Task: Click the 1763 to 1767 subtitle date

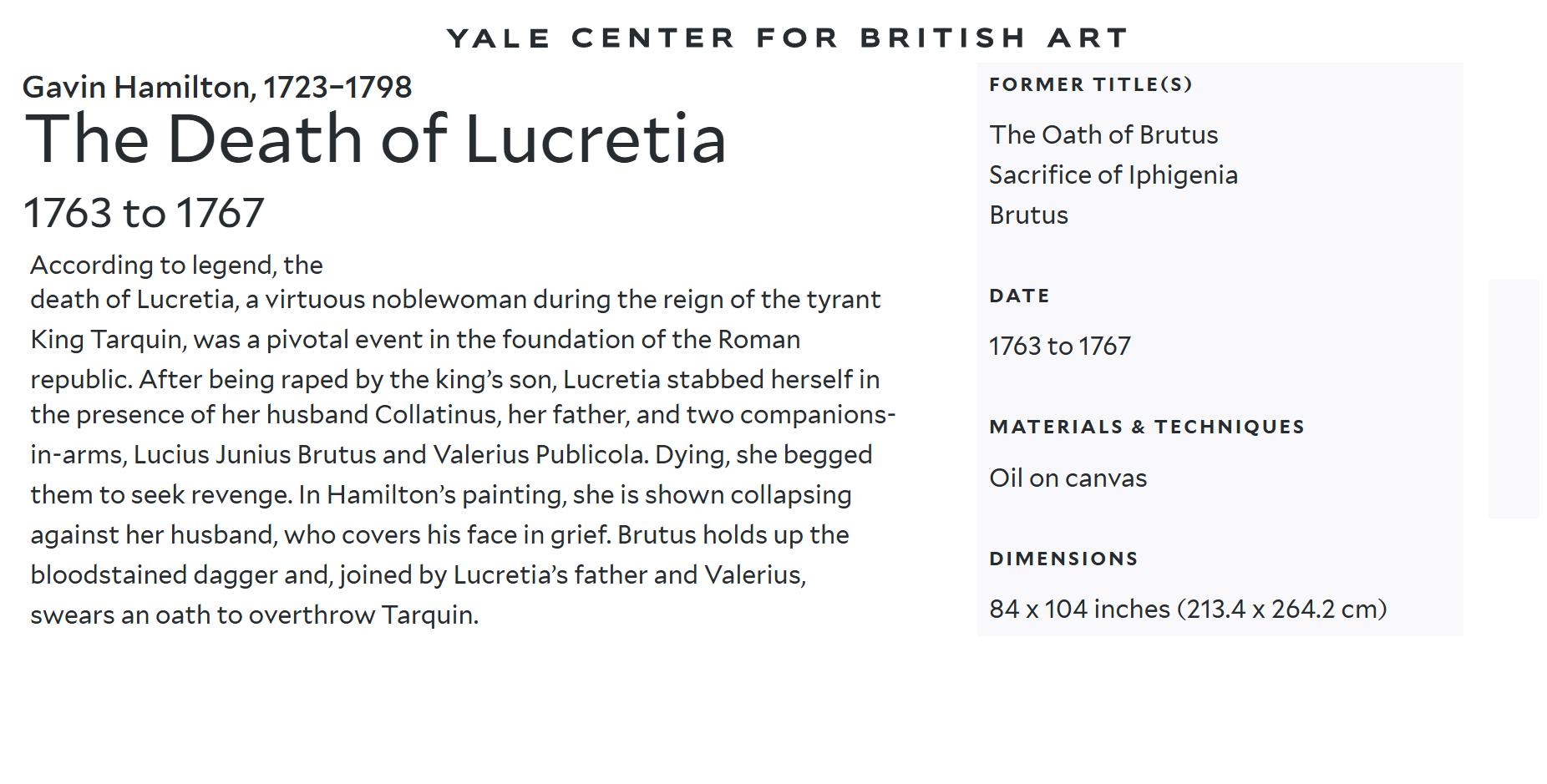Action: [x=144, y=213]
